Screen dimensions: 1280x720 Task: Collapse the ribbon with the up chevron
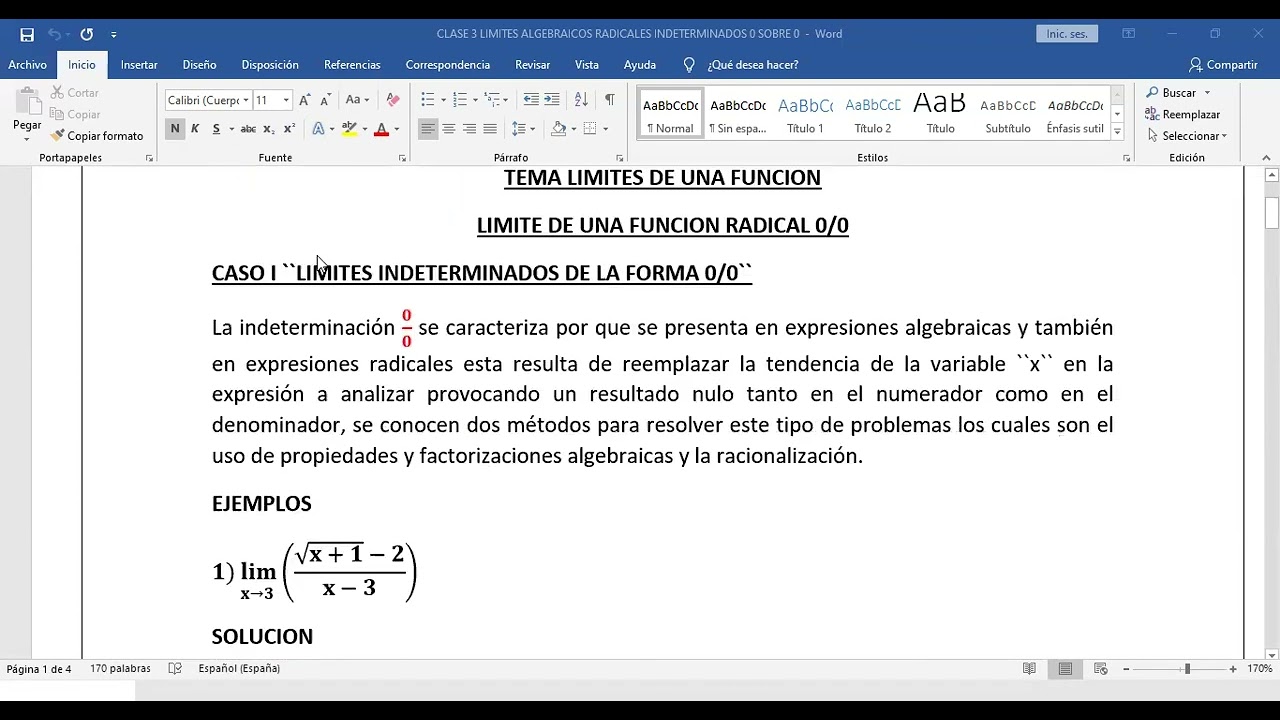[x=1266, y=158]
